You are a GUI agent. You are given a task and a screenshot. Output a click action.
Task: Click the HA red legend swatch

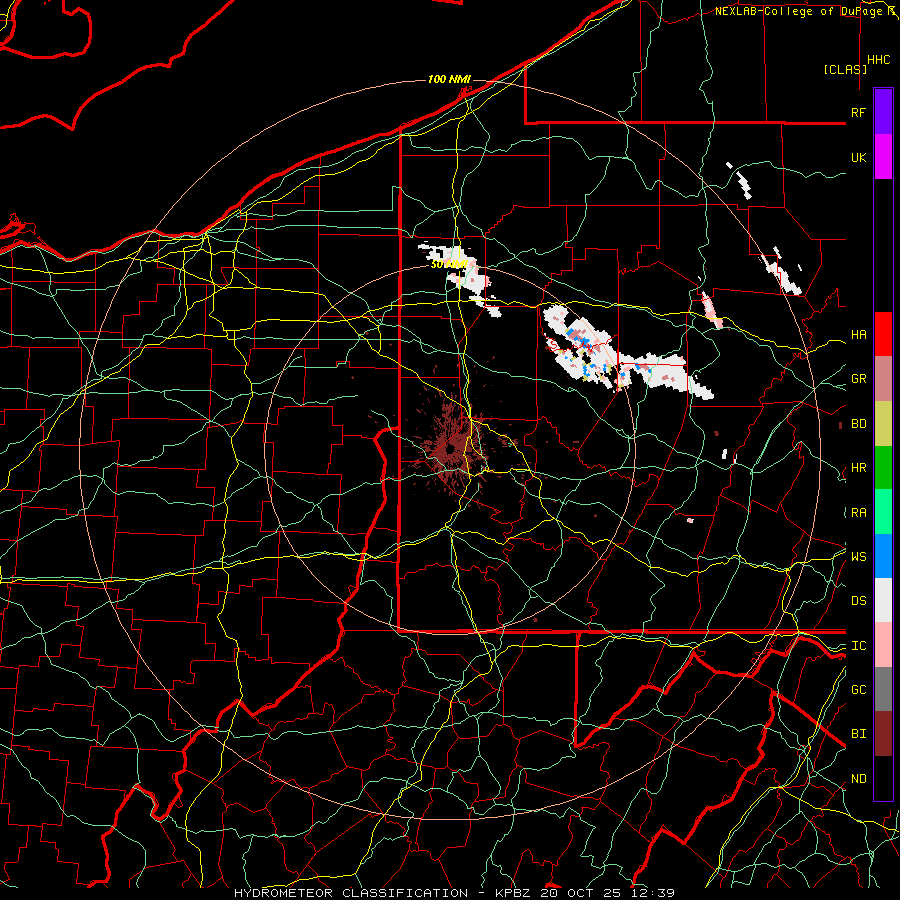883,334
